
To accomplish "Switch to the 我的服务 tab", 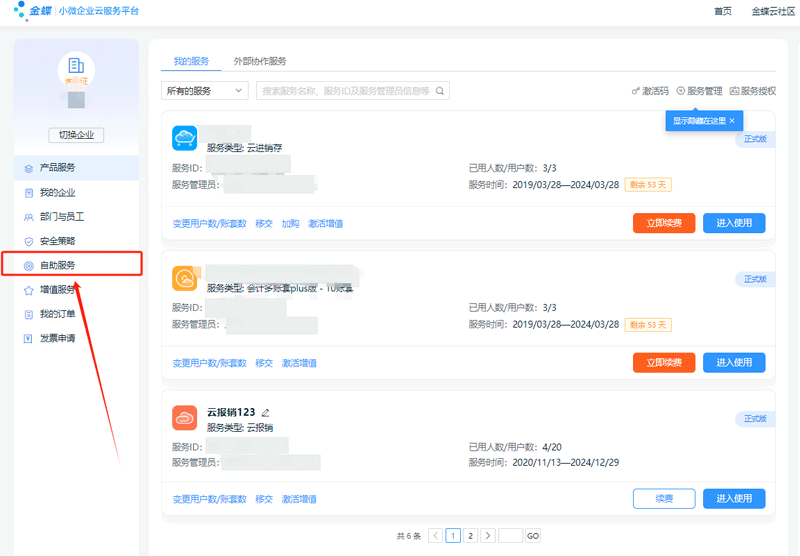I will click(191, 61).
